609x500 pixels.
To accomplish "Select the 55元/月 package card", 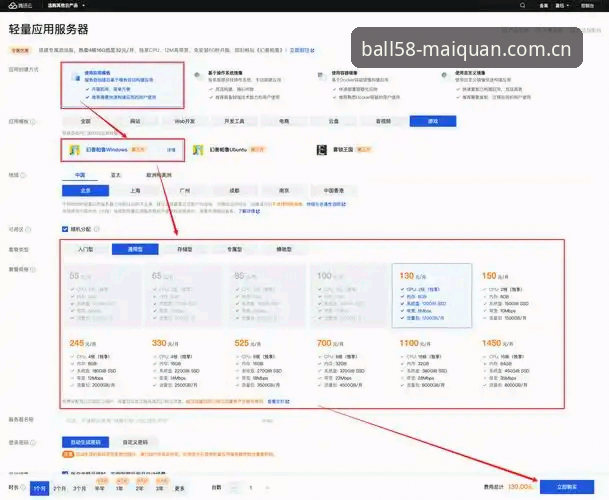I will click(103, 295).
